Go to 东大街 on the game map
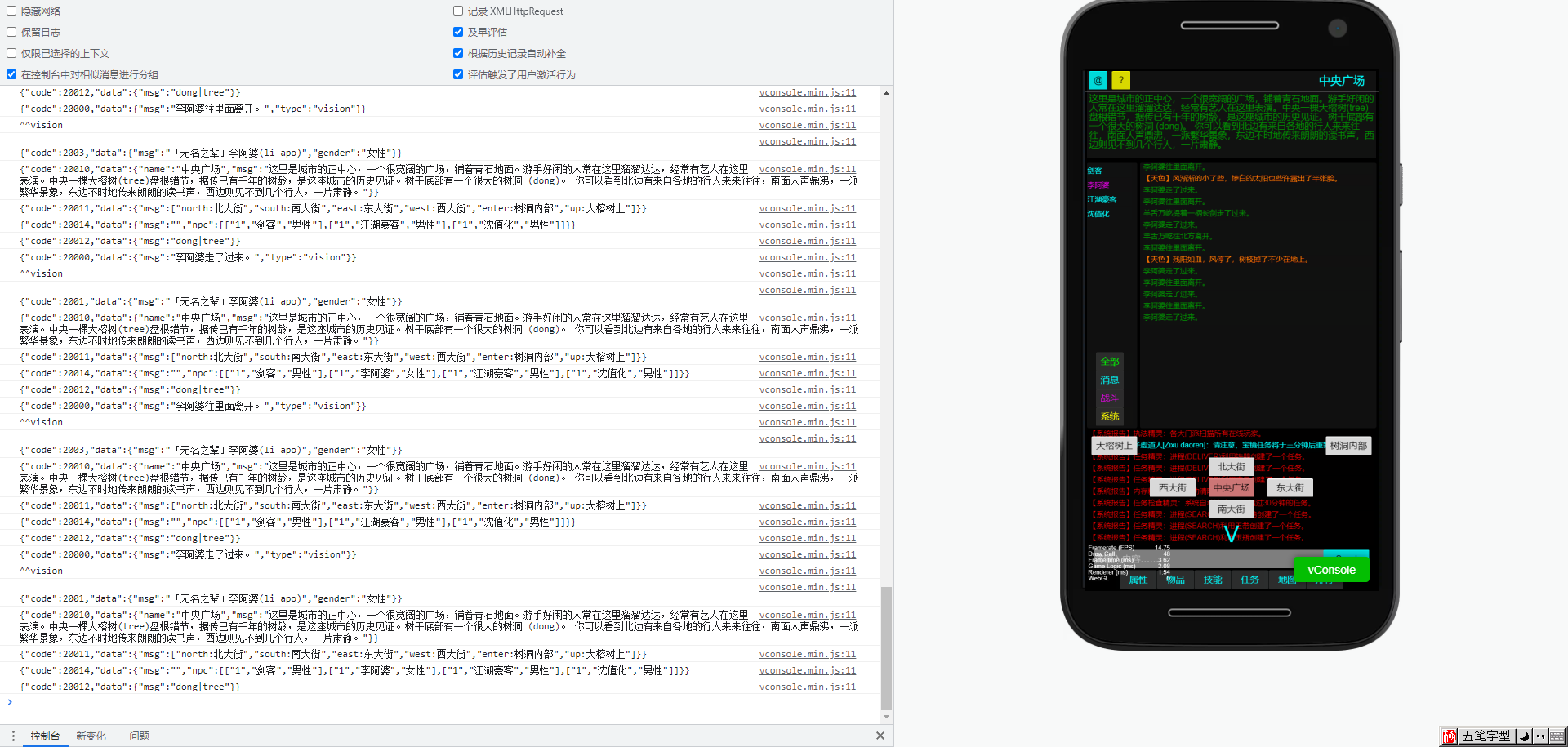Viewport: 1568px width, 747px height. pos(1290,487)
